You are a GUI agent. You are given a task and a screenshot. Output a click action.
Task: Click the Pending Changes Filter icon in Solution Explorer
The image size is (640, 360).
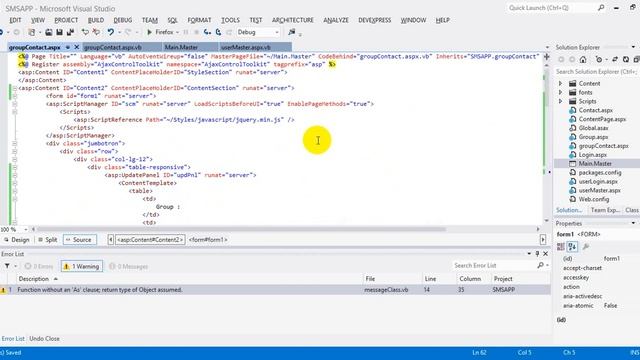pos(599,60)
